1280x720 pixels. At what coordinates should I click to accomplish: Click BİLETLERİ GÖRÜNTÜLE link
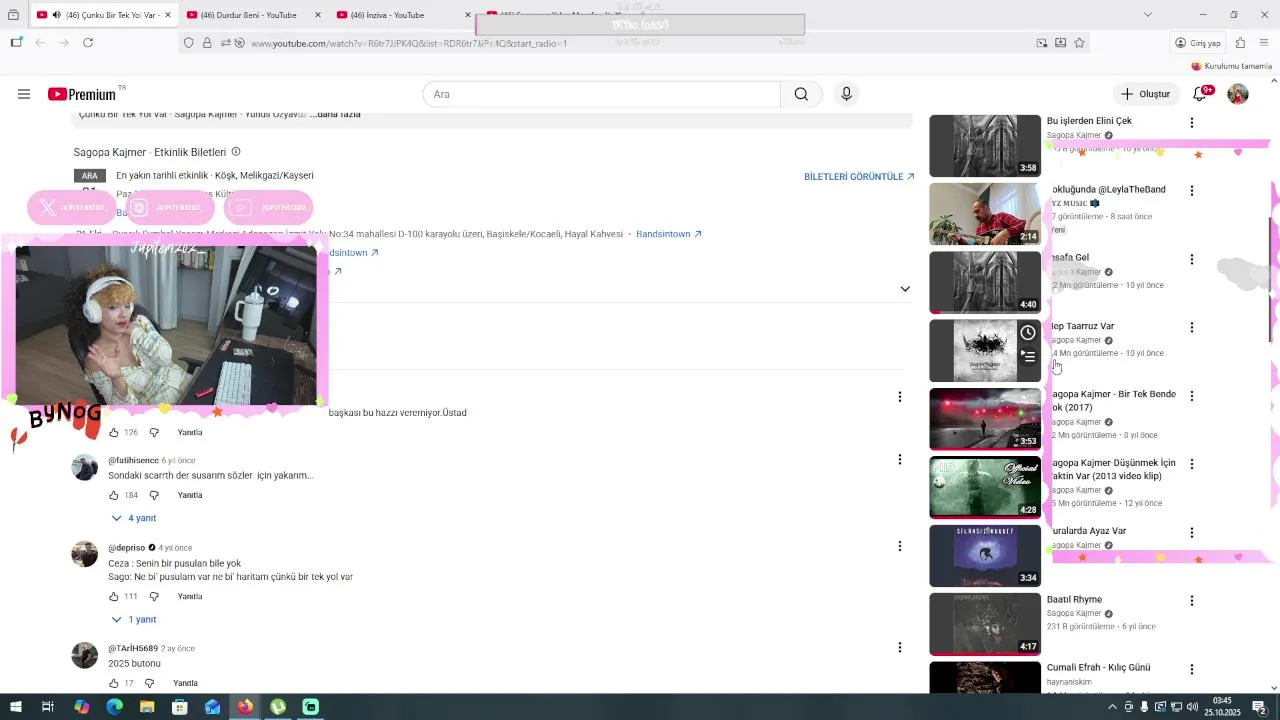point(859,177)
